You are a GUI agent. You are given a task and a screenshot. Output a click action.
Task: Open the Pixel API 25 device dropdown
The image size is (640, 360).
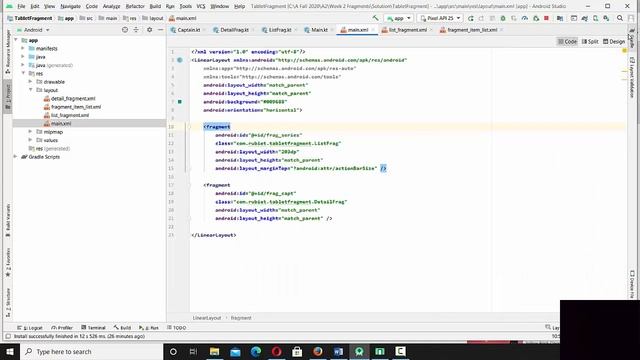440,18
